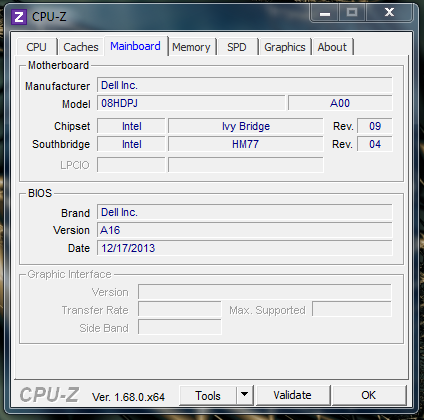The height and width of the screenshot is (420, 424).
Task: Click the BIOS Version field A16
Action: coord(245,230)
